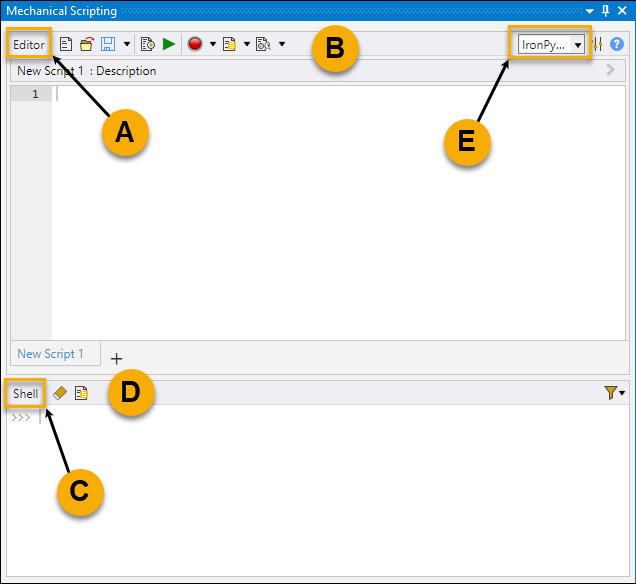Expand the button editor dropdown arrow

point(282,44)
